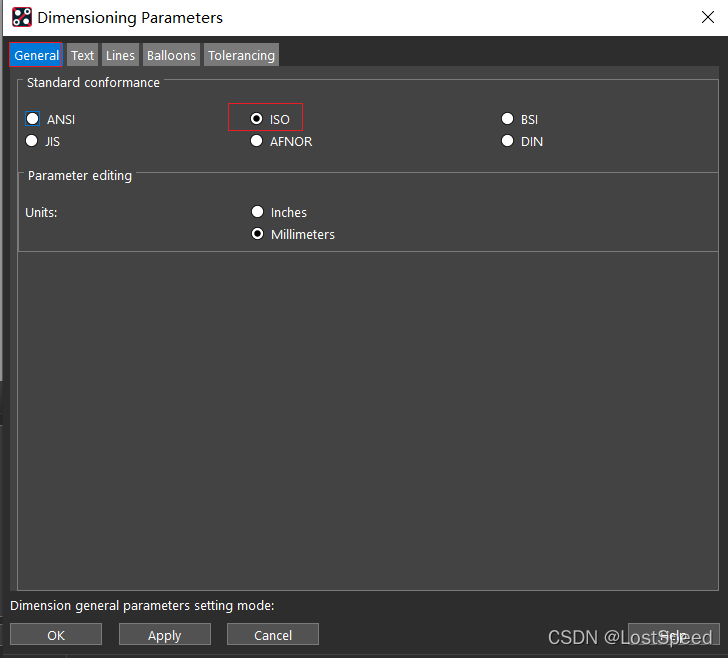
Task: Pick the JIS standard radio button
Action: click(33, 141)
